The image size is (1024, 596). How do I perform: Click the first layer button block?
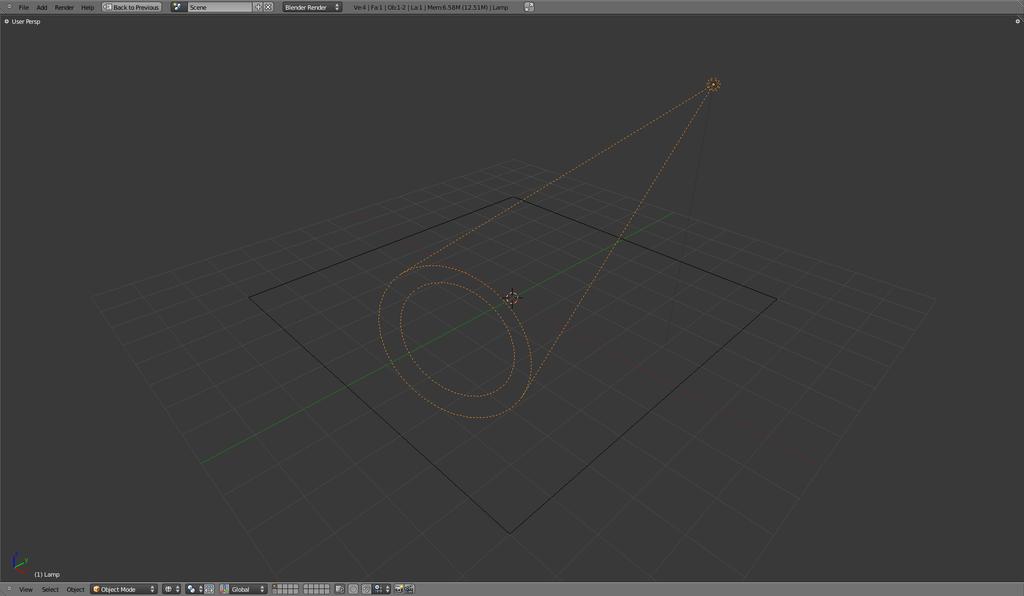pos(285,589)
